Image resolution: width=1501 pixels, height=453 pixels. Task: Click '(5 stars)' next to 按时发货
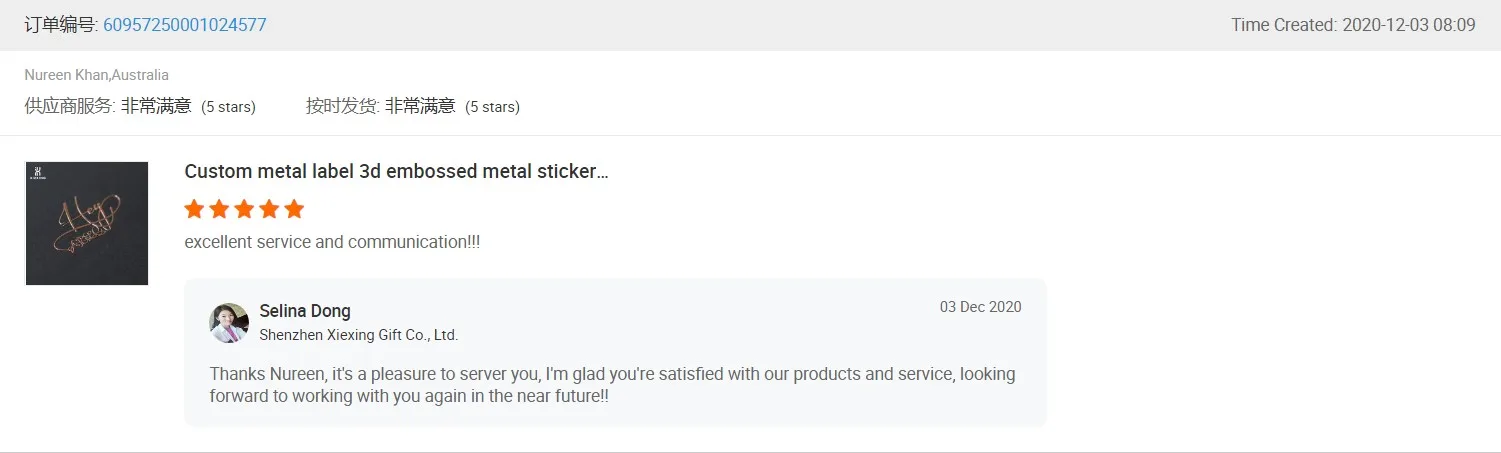(x=492, y=107)
